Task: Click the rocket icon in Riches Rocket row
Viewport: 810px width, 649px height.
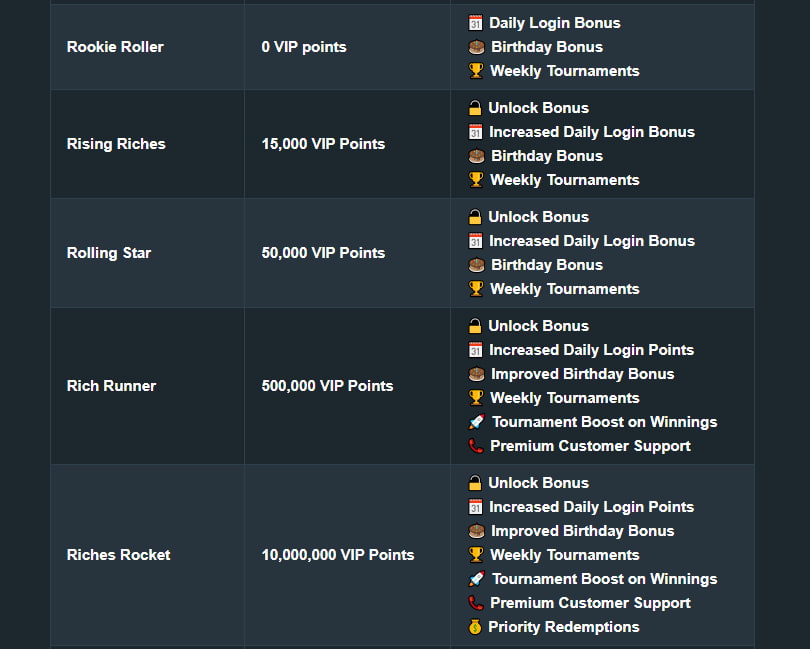Action: [476, 579]
